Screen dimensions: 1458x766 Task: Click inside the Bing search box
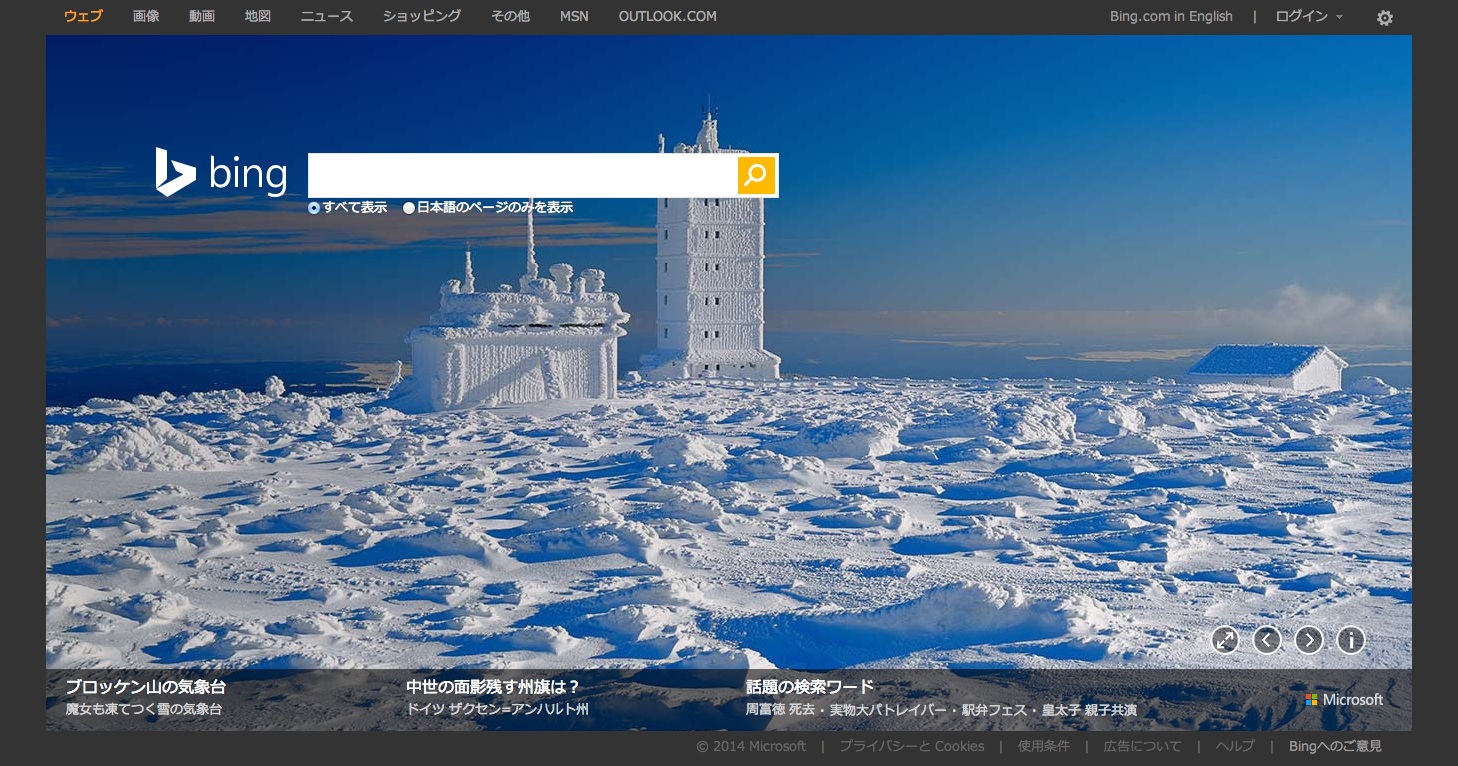[522, 175]
